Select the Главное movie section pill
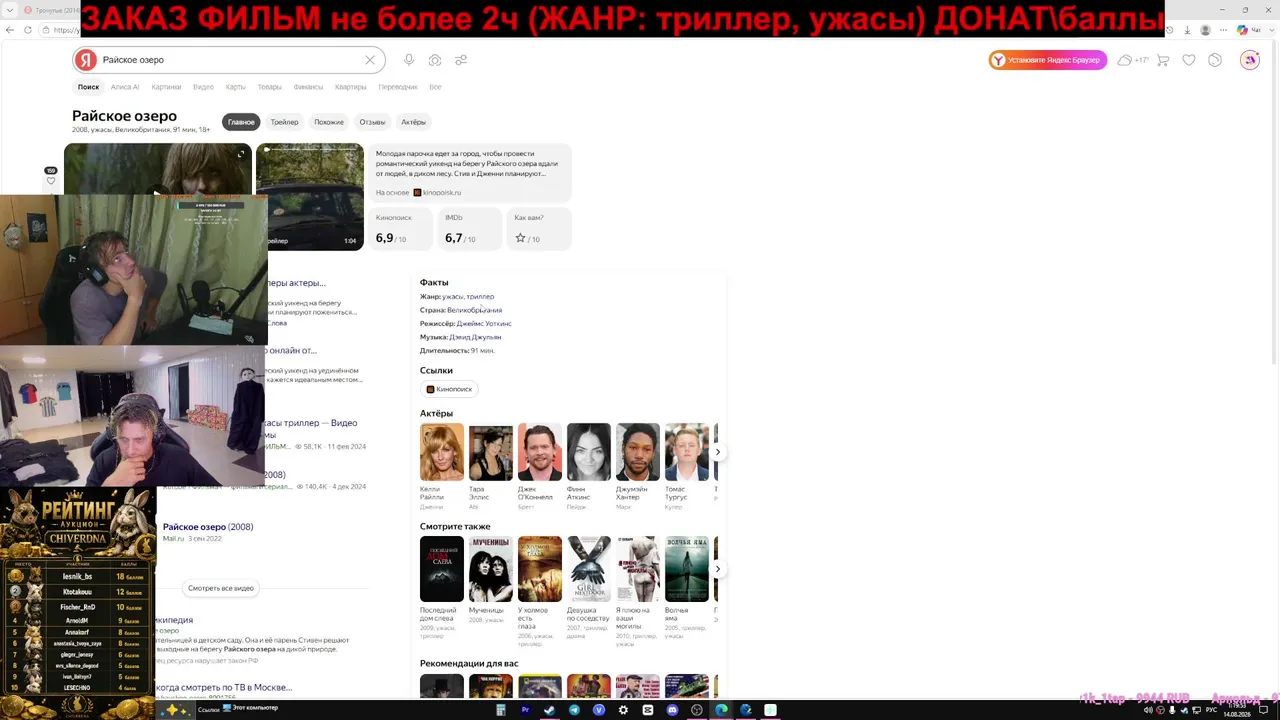The image size is (1280, 720). (x=241, y=122)
